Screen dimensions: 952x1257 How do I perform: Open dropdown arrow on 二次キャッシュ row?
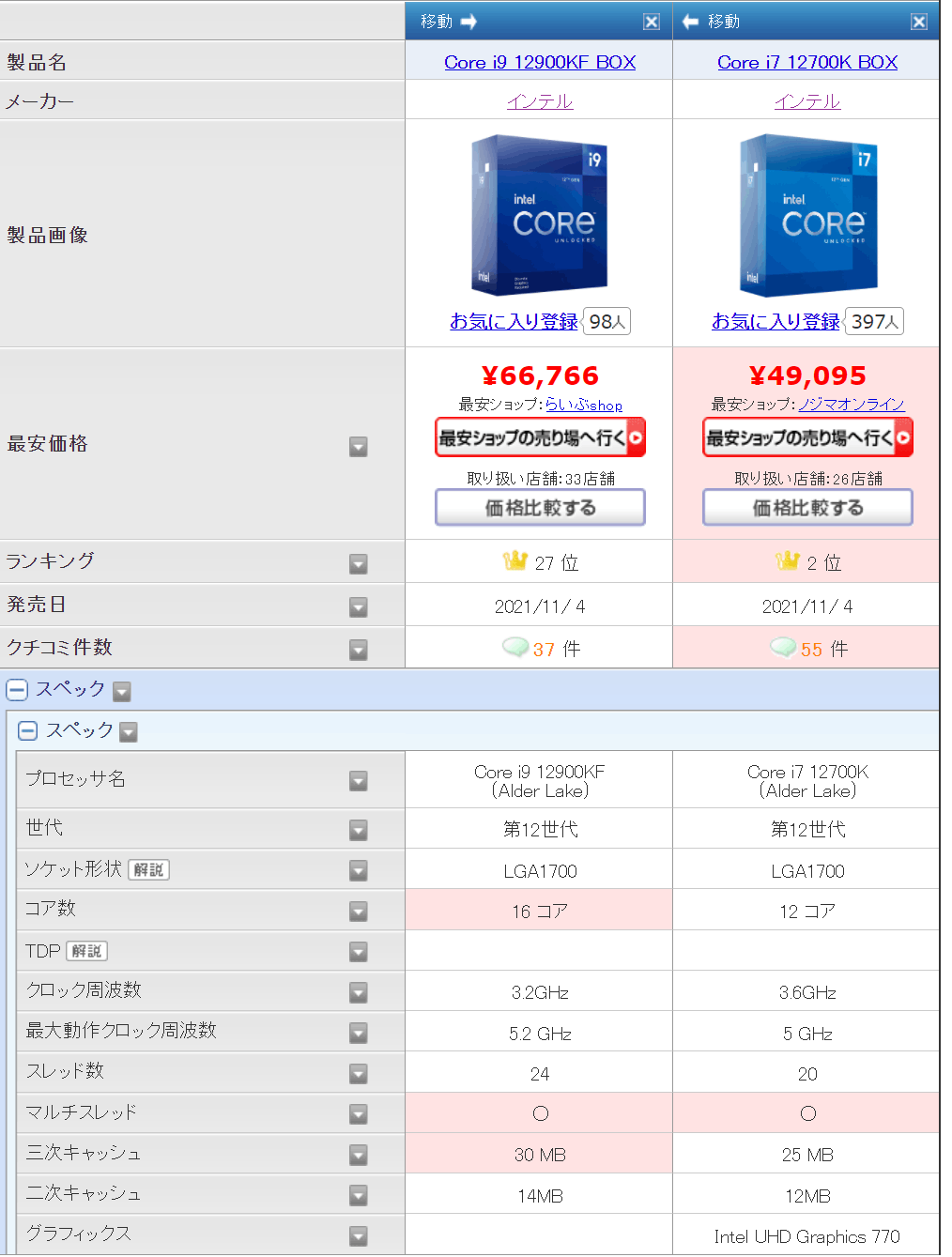coord(358,1196)
